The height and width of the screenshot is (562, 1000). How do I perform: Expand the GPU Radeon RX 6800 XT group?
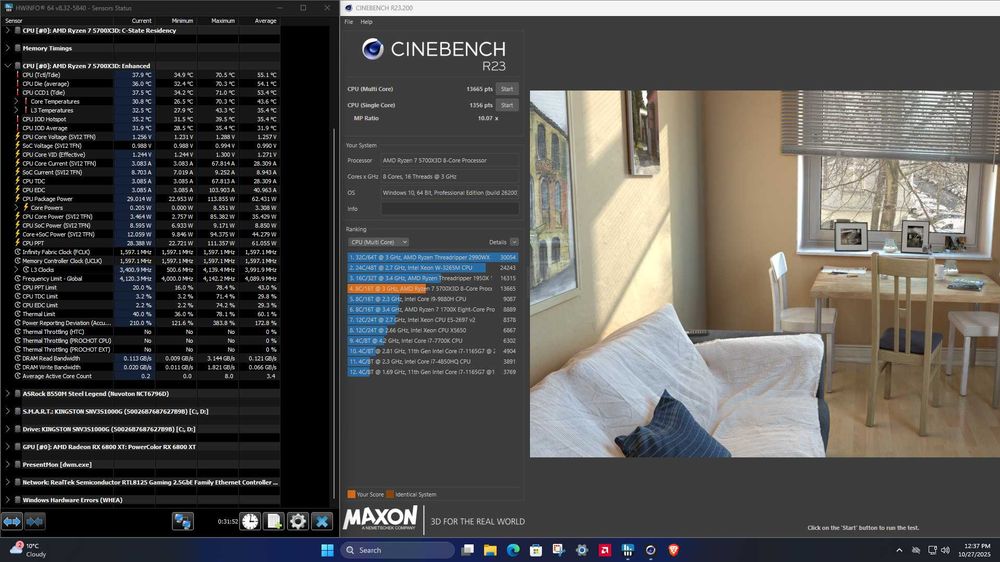[8, 447]
